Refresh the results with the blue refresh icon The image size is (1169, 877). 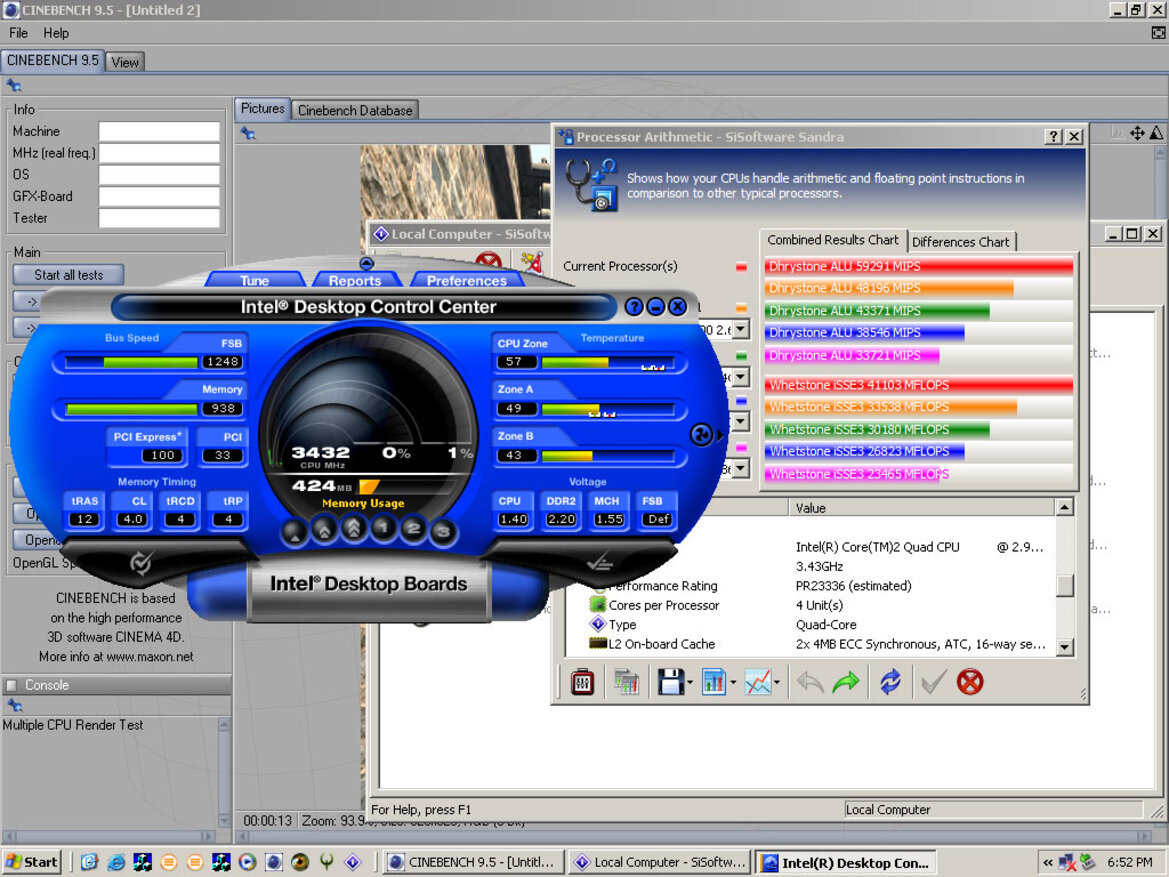click(889, 681)
